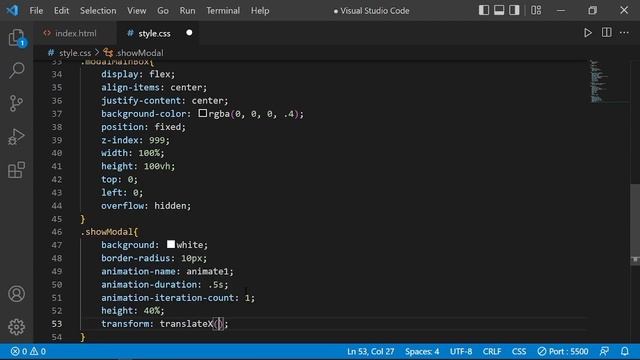Toggle secondary side bar layout icon
The image size is (640, 360).
(514, 10)
